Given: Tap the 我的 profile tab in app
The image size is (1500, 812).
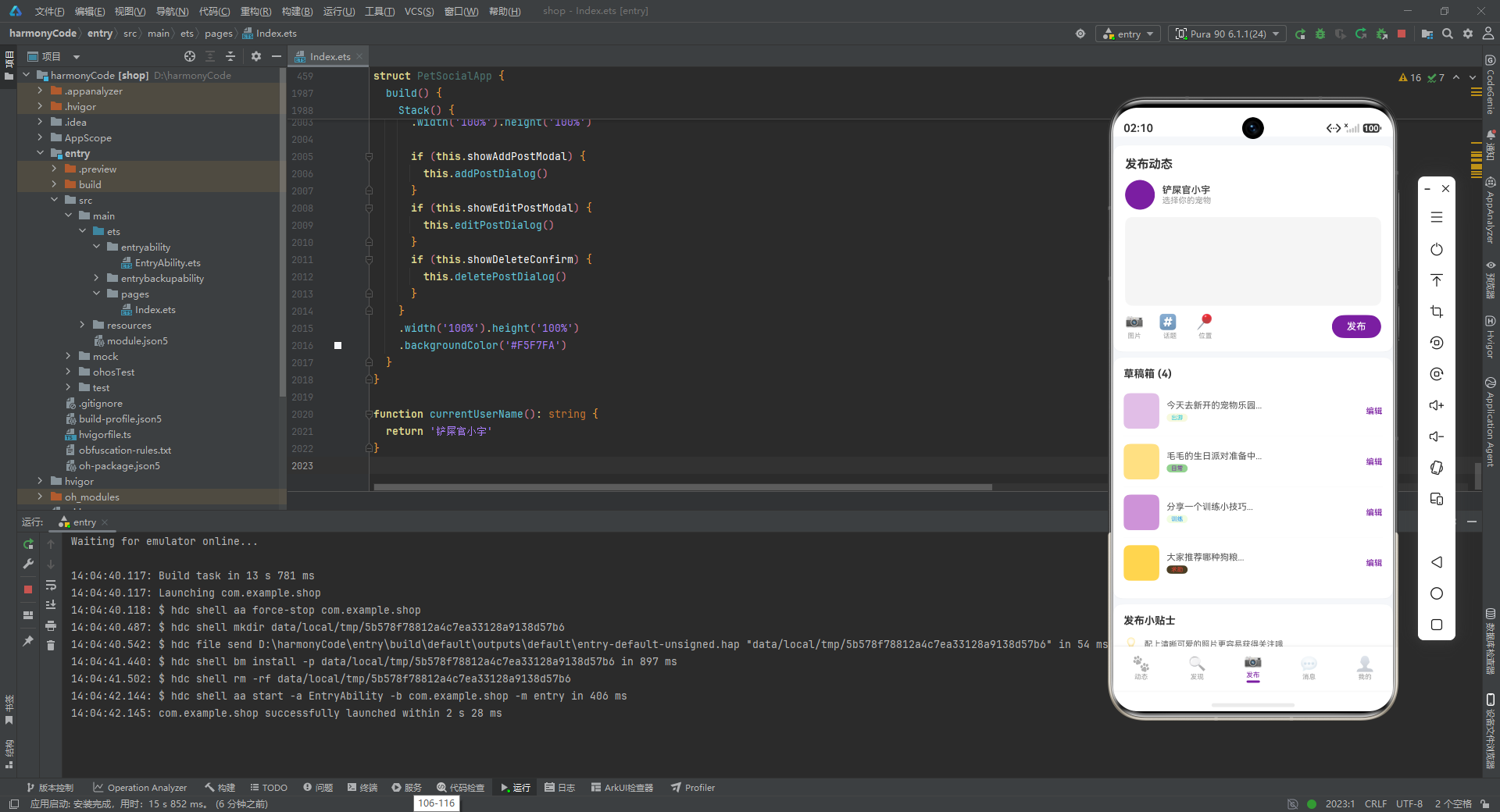Looking at the screenshot, I should [x=1364, y=668].
